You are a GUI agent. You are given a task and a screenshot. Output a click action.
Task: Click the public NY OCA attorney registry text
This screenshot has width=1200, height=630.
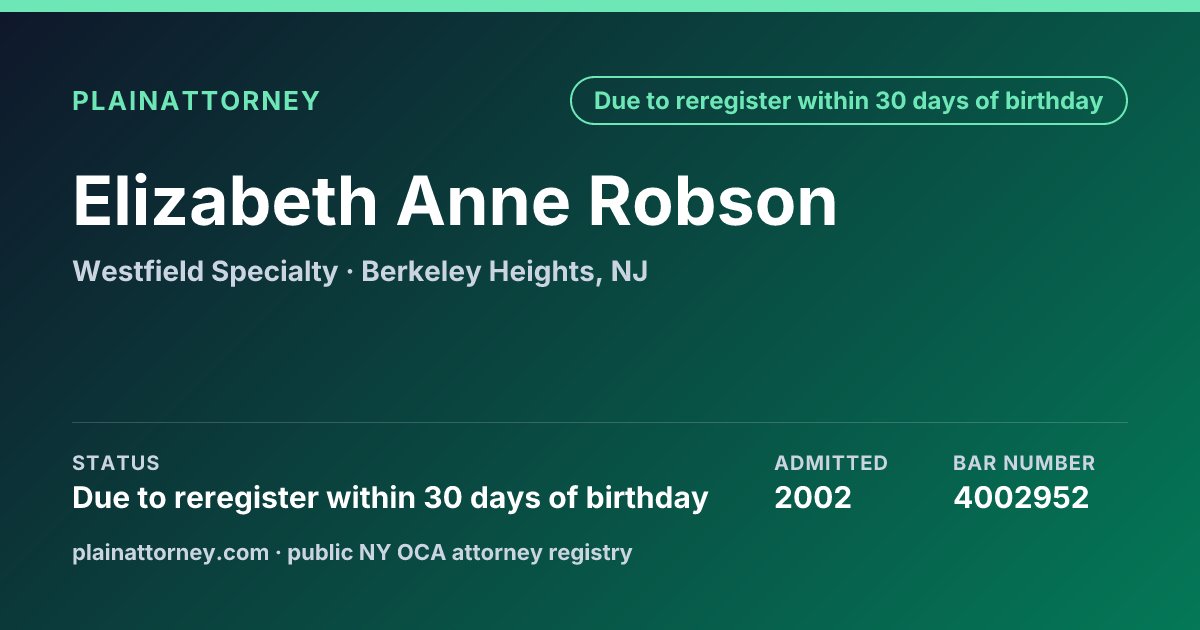460,552
